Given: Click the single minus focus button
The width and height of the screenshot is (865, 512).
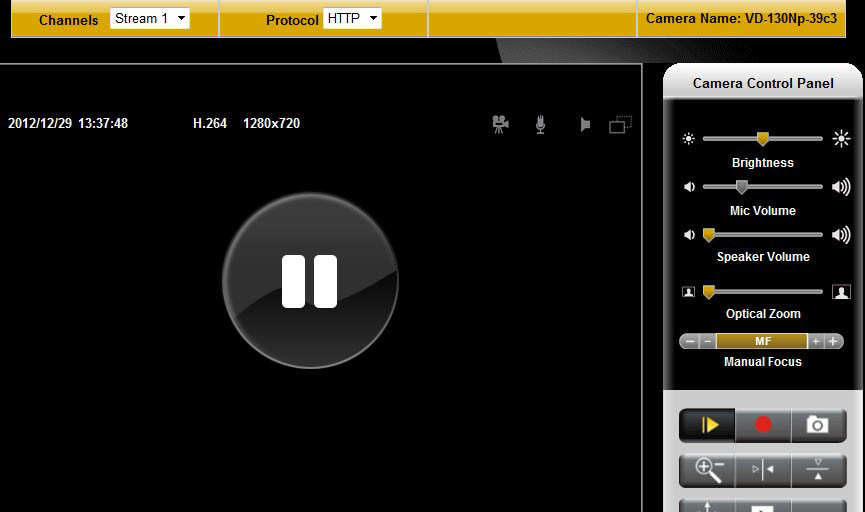Looking at the screenshot, I should click(x=708, y=342).
